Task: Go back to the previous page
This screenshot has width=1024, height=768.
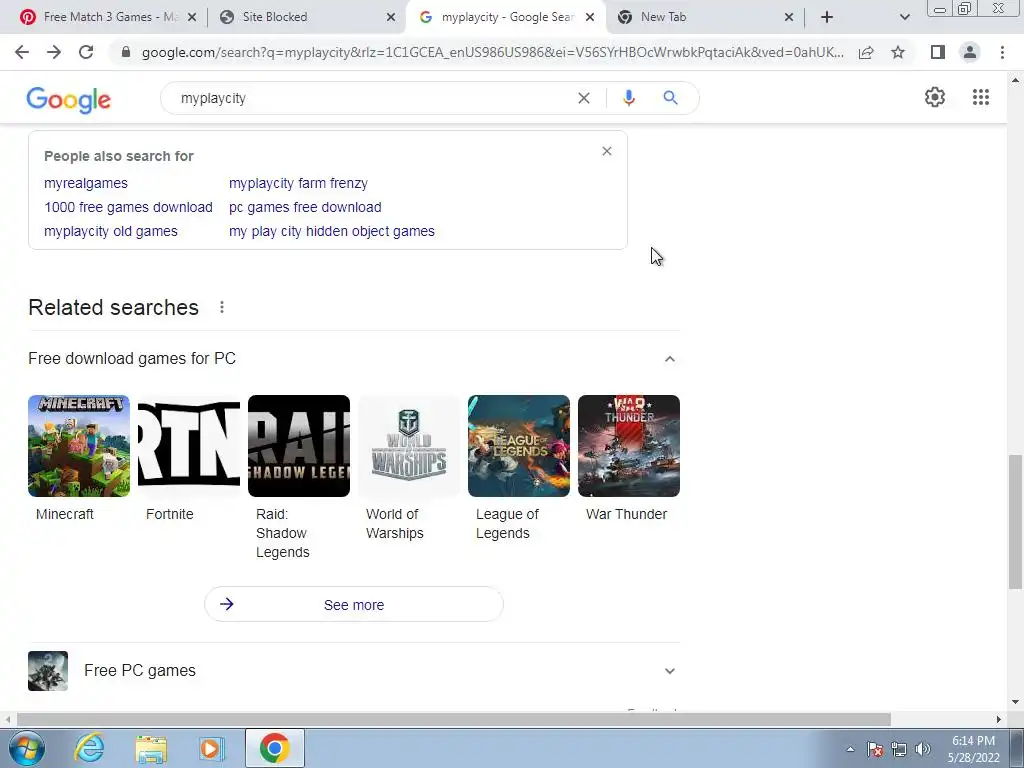Action: pos(22,52)
